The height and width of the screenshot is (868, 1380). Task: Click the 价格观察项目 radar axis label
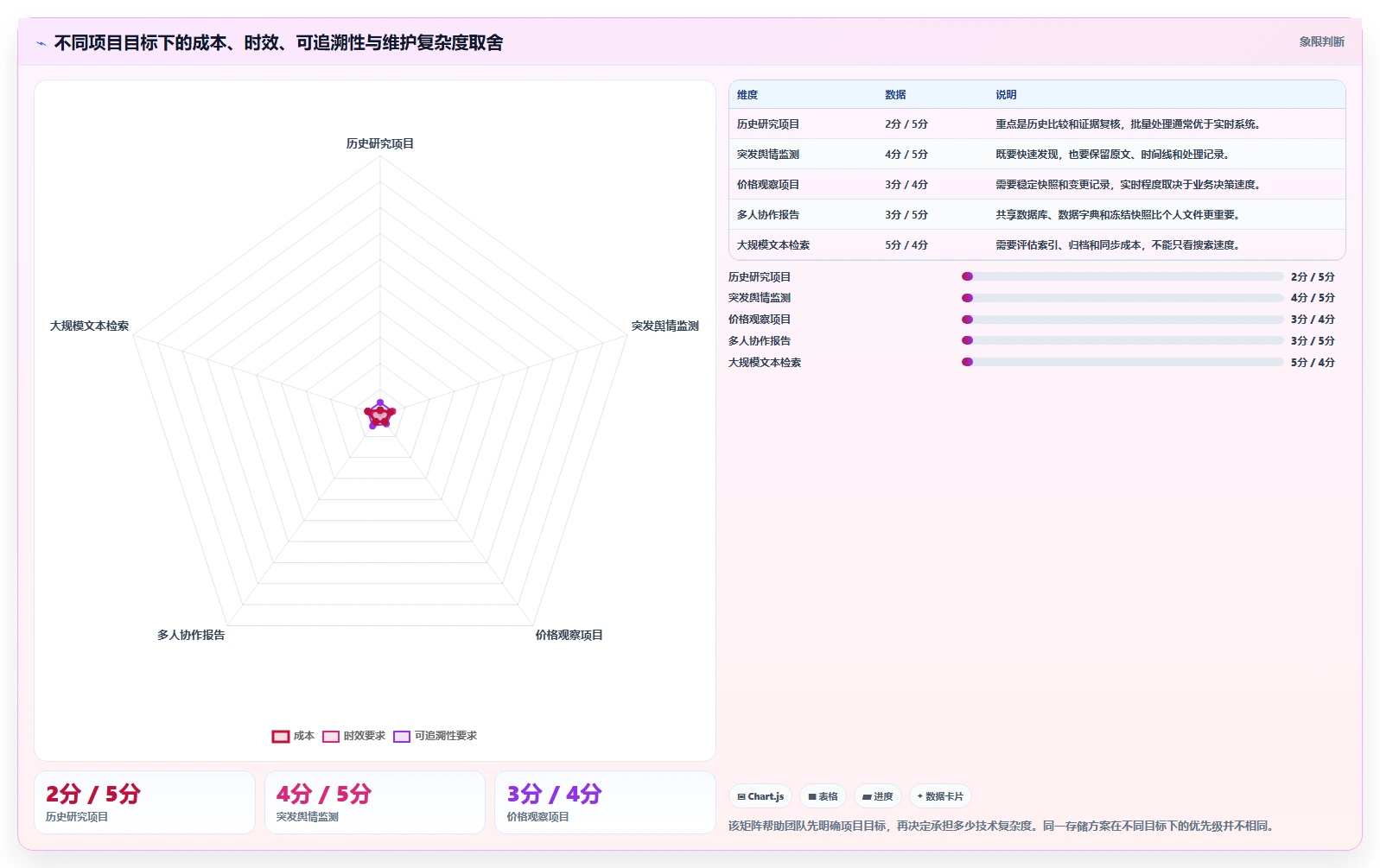click(569, 636)
